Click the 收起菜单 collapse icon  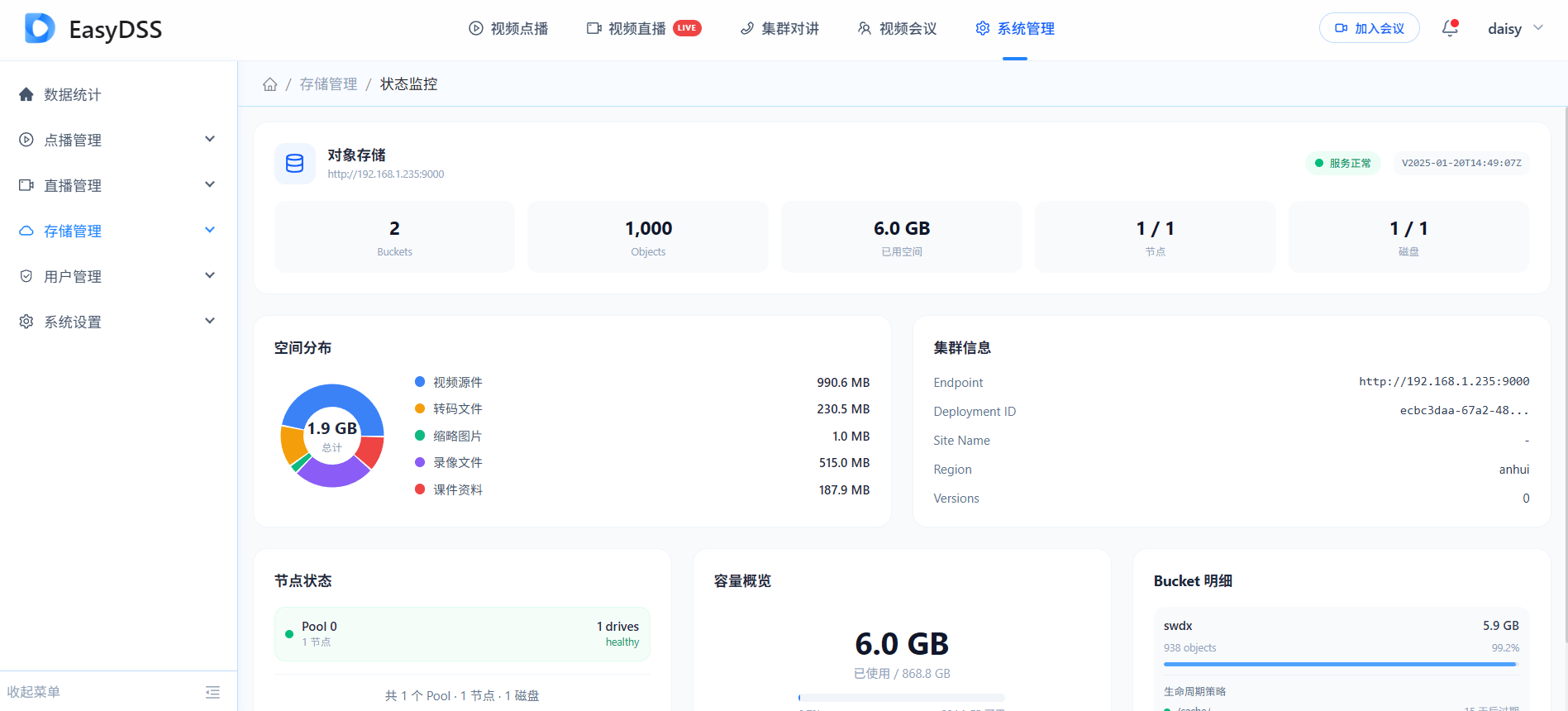(212, 692)
